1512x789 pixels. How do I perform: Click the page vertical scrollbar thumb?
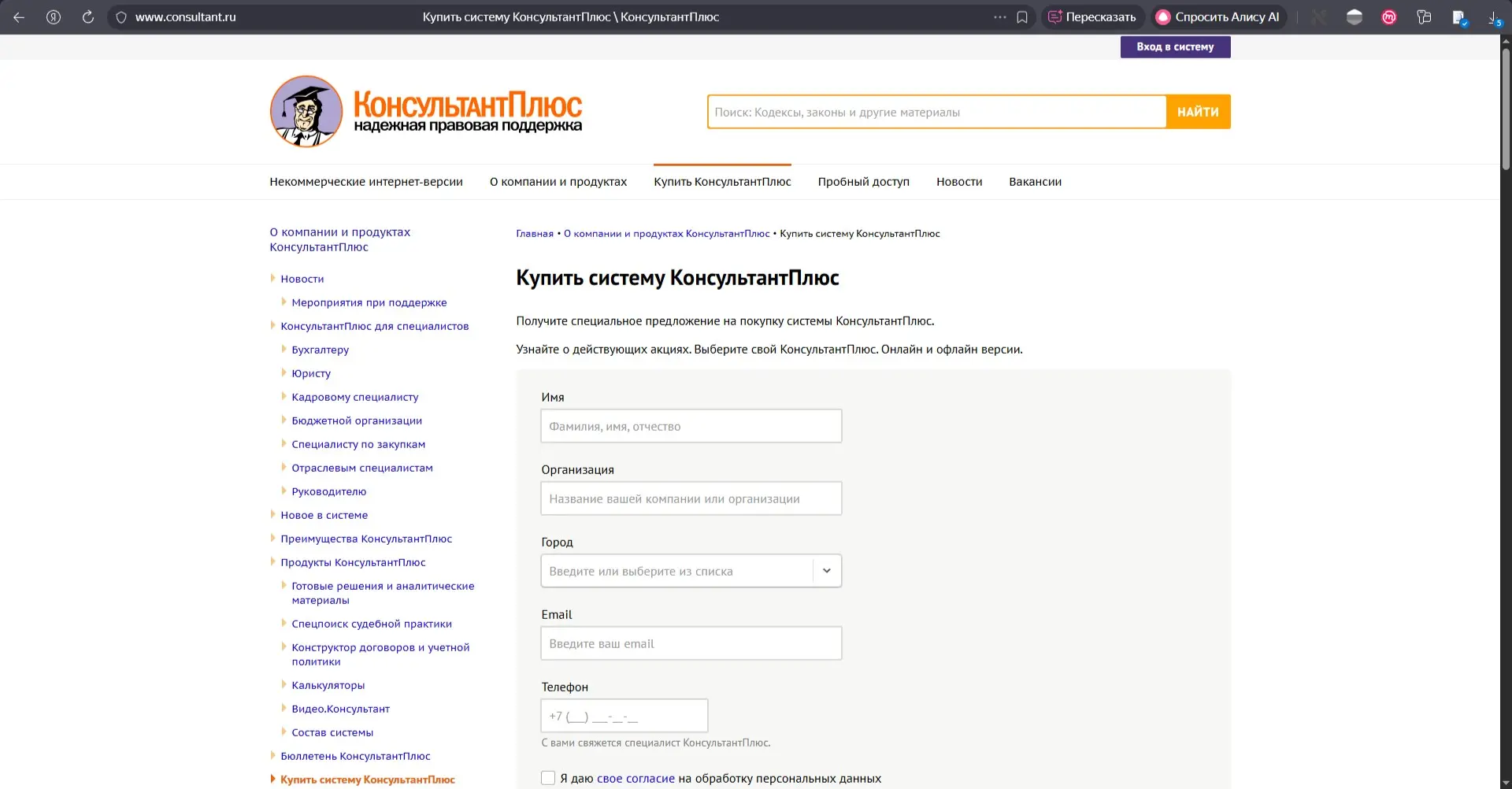tap(1506, 109)
